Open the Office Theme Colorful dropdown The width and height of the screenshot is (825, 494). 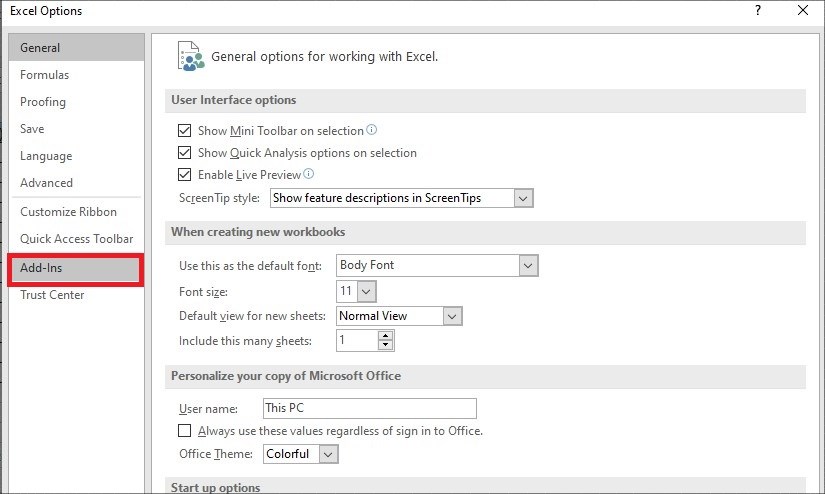[x=329, y=454]
